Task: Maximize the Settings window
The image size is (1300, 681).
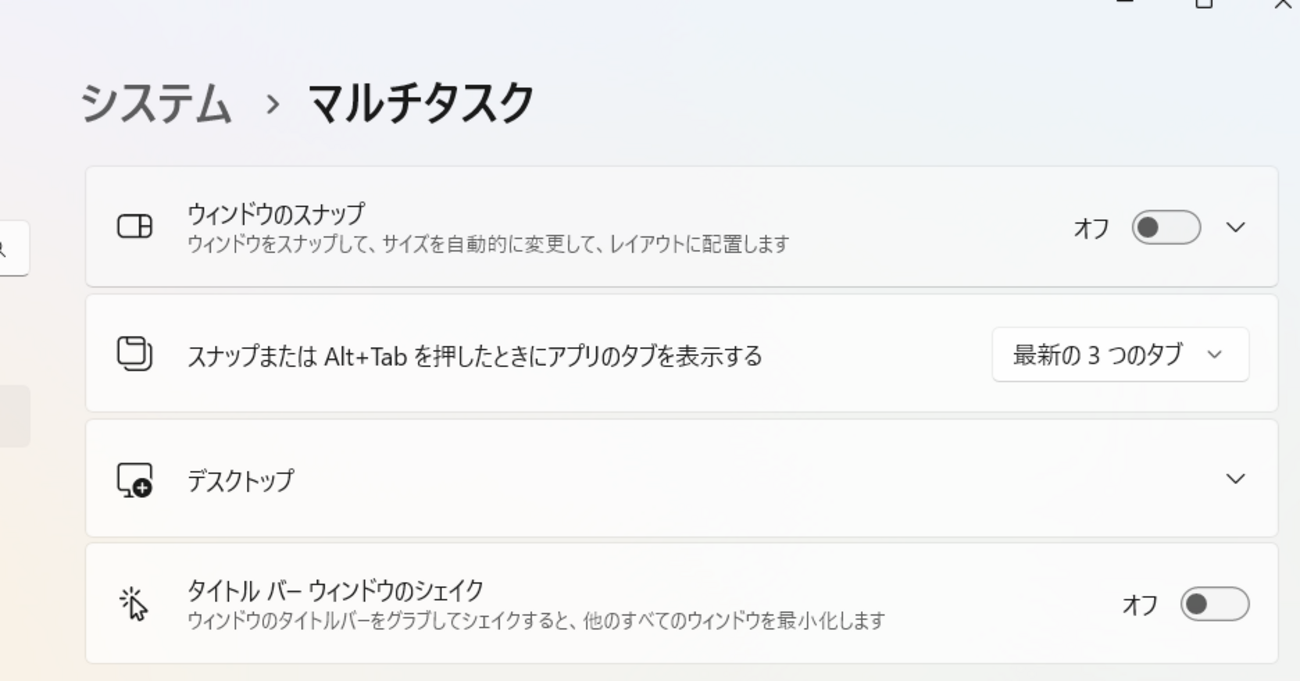Action: coord(1204,4)
